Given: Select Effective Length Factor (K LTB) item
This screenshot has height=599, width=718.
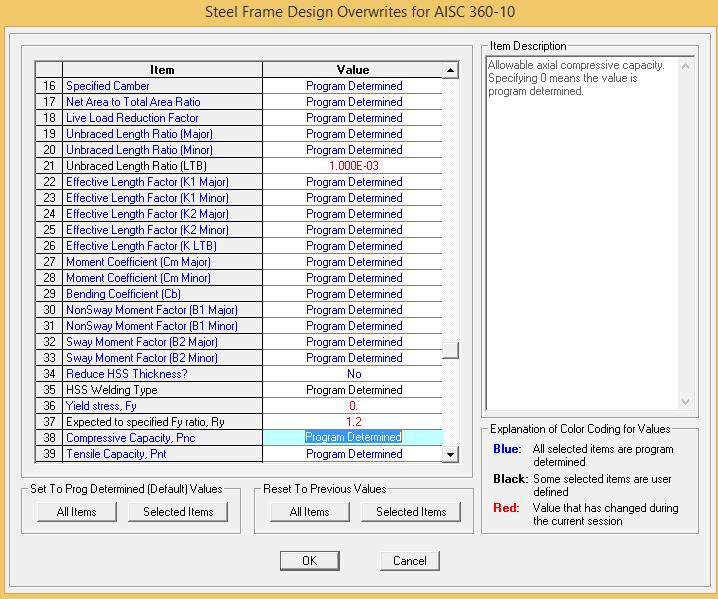Looking at the screenshot, I should point(162,246).
